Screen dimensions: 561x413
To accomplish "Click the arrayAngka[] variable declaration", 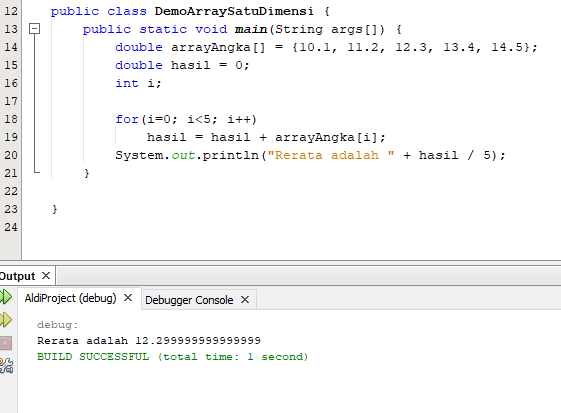I will click(x=218, y=47).
